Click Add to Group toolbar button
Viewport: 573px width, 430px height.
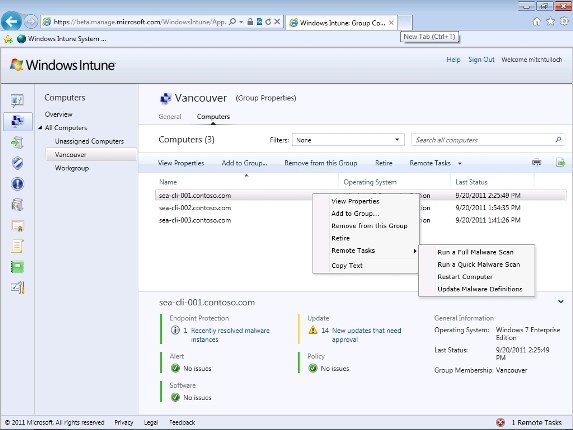click(x=244, y=163)
